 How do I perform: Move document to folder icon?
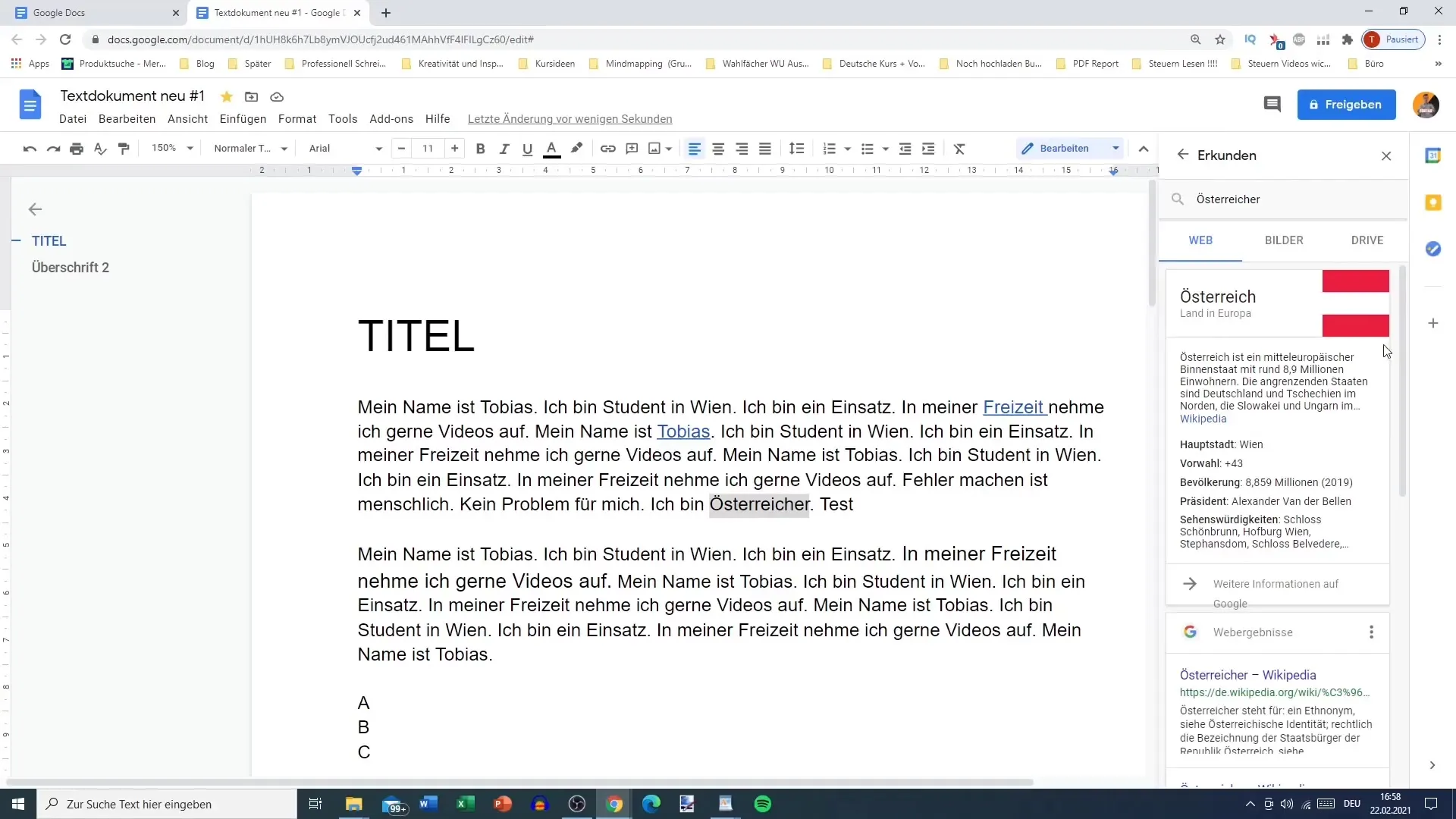coord(251,96)
